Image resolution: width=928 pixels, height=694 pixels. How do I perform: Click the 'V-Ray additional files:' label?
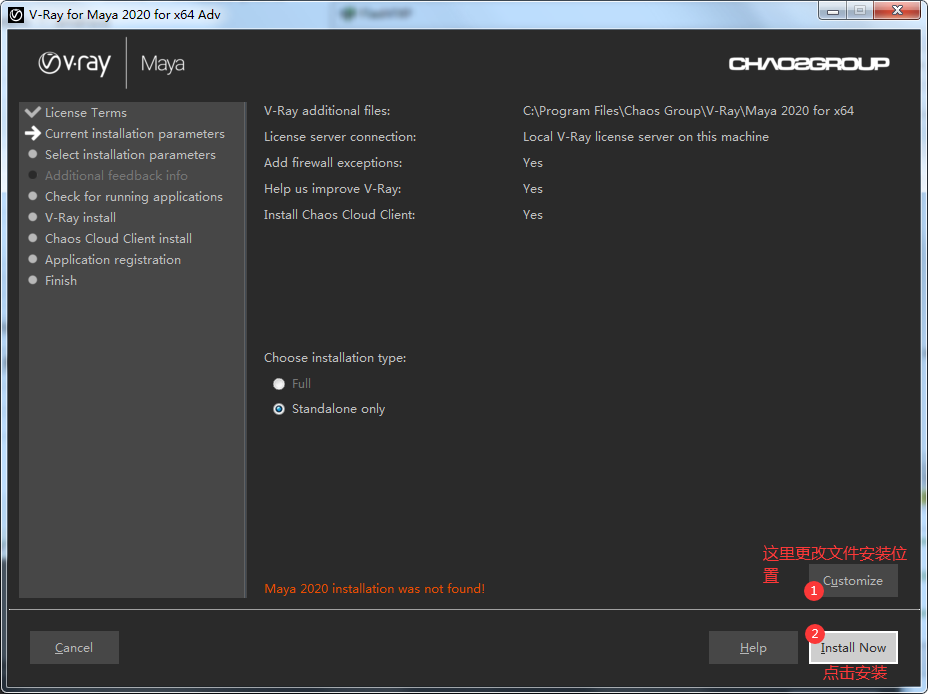click(327, 111)
